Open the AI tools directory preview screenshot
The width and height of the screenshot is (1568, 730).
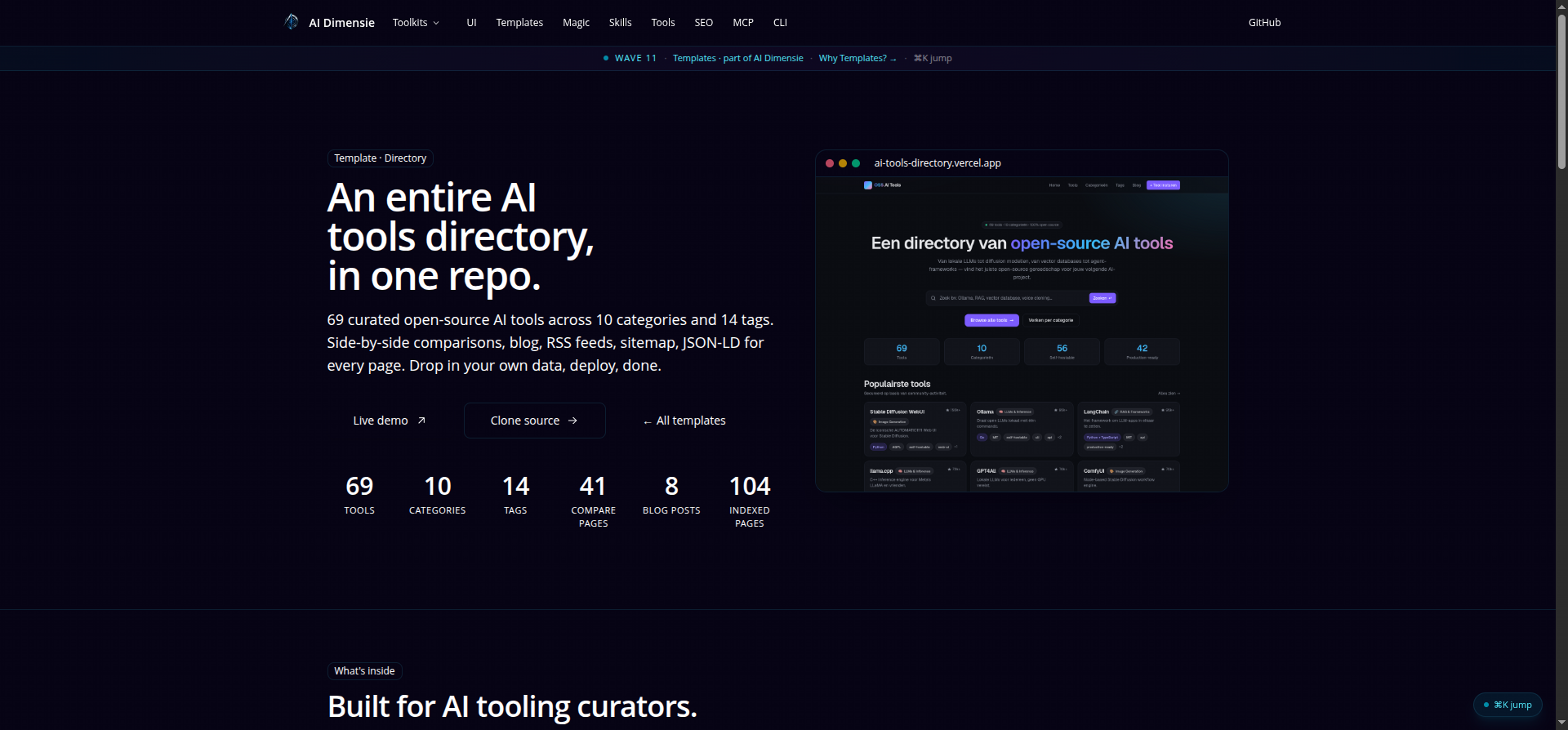(1022, 334)
